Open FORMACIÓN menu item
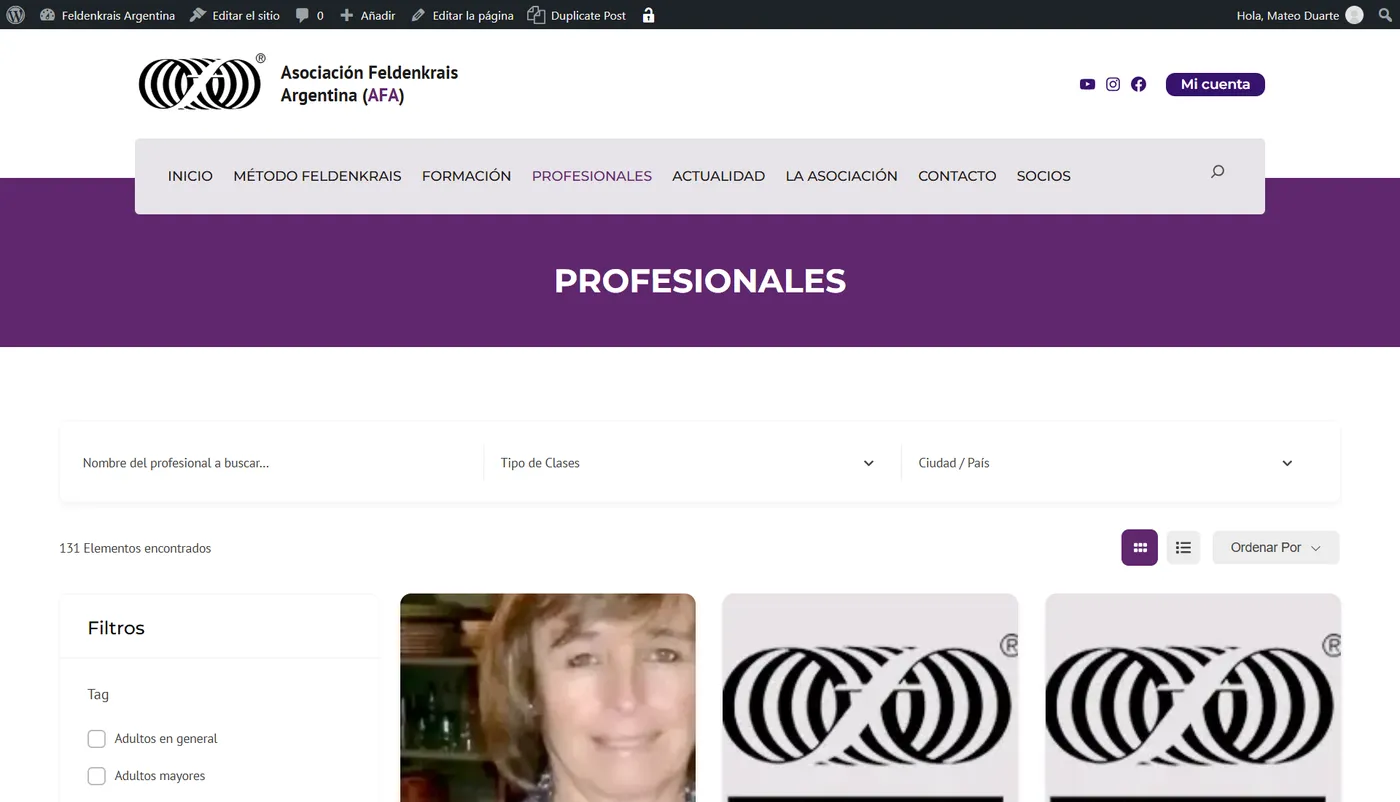Viewport: 1400px width, 802px height. pos(466,176)
